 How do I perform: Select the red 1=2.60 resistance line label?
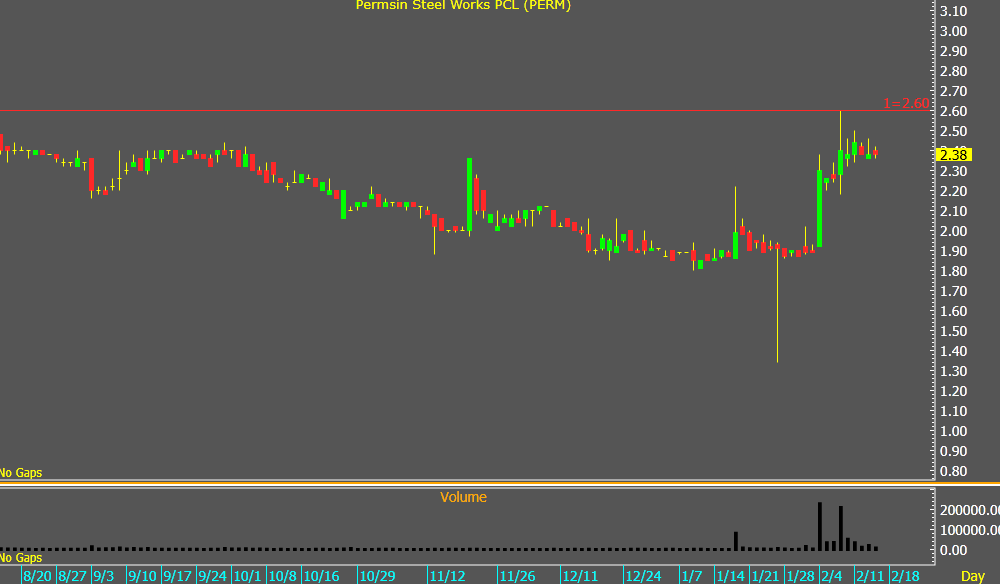click(x=906, y=103)
